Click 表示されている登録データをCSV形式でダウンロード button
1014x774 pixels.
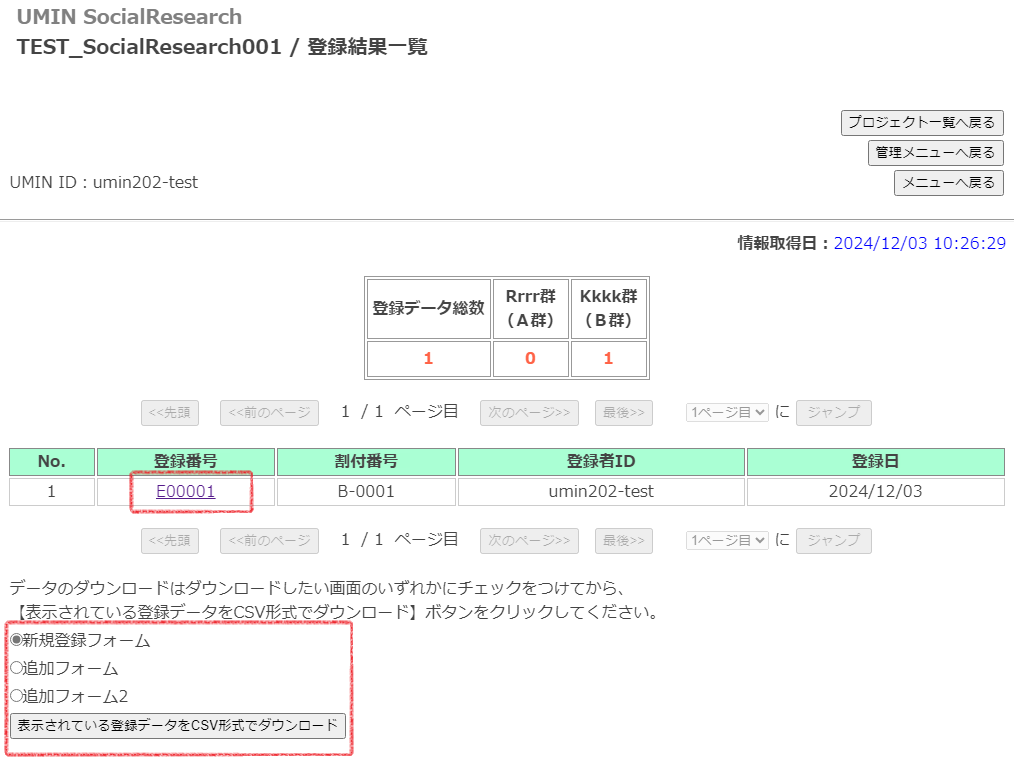click(178, 726)
